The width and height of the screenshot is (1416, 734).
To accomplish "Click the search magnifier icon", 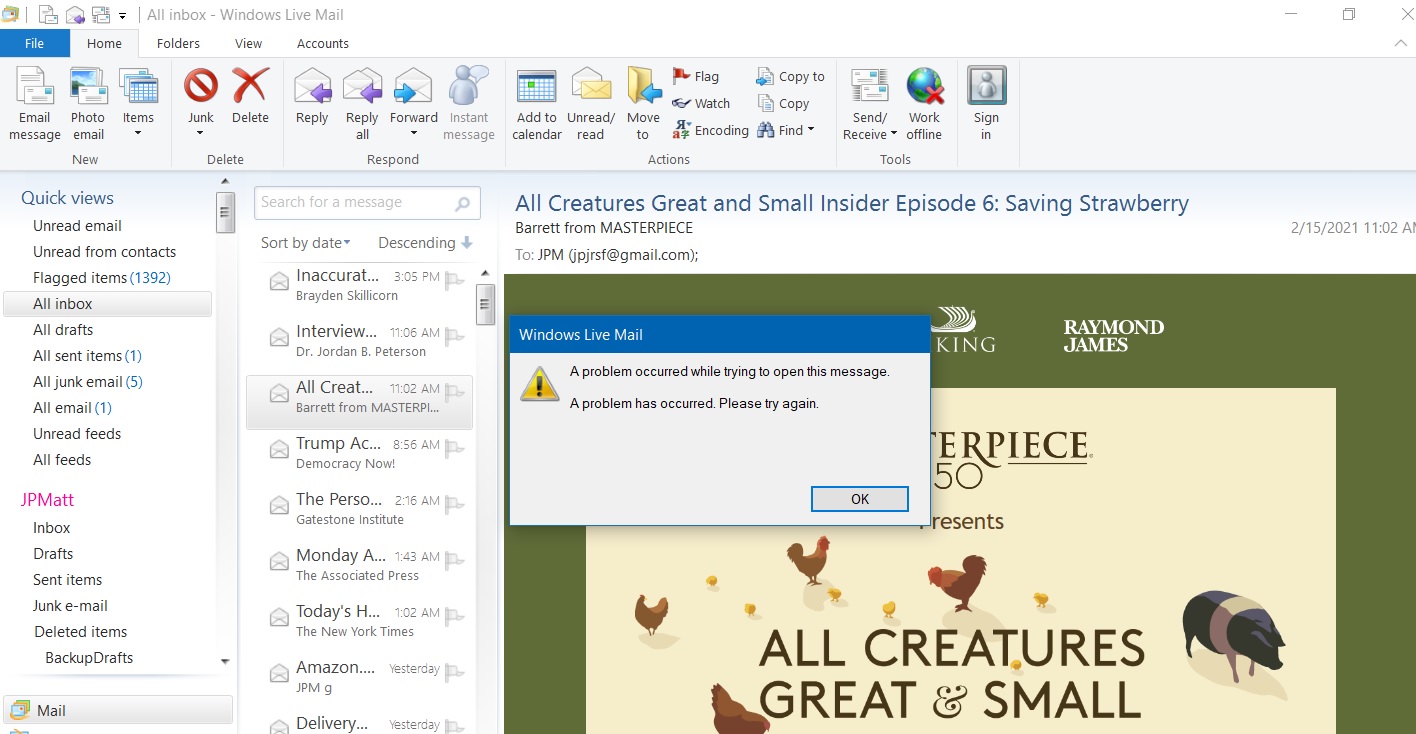I will tap(462, 203).
